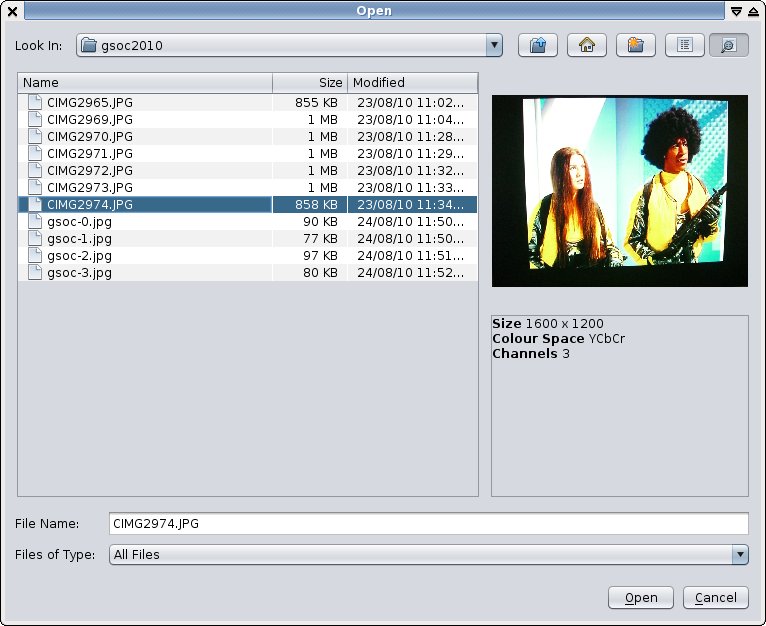Click file icon beside CIMG2969.JPG

(35, 119)
